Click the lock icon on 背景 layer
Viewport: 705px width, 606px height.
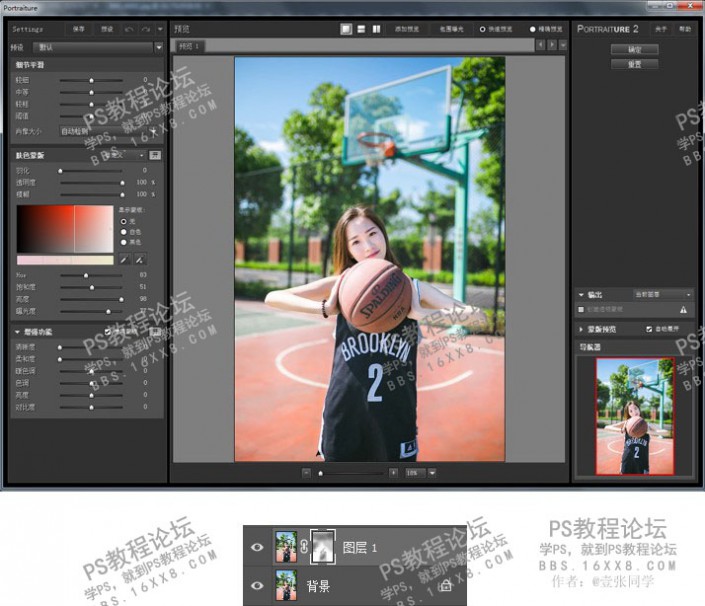pos(445,586)
